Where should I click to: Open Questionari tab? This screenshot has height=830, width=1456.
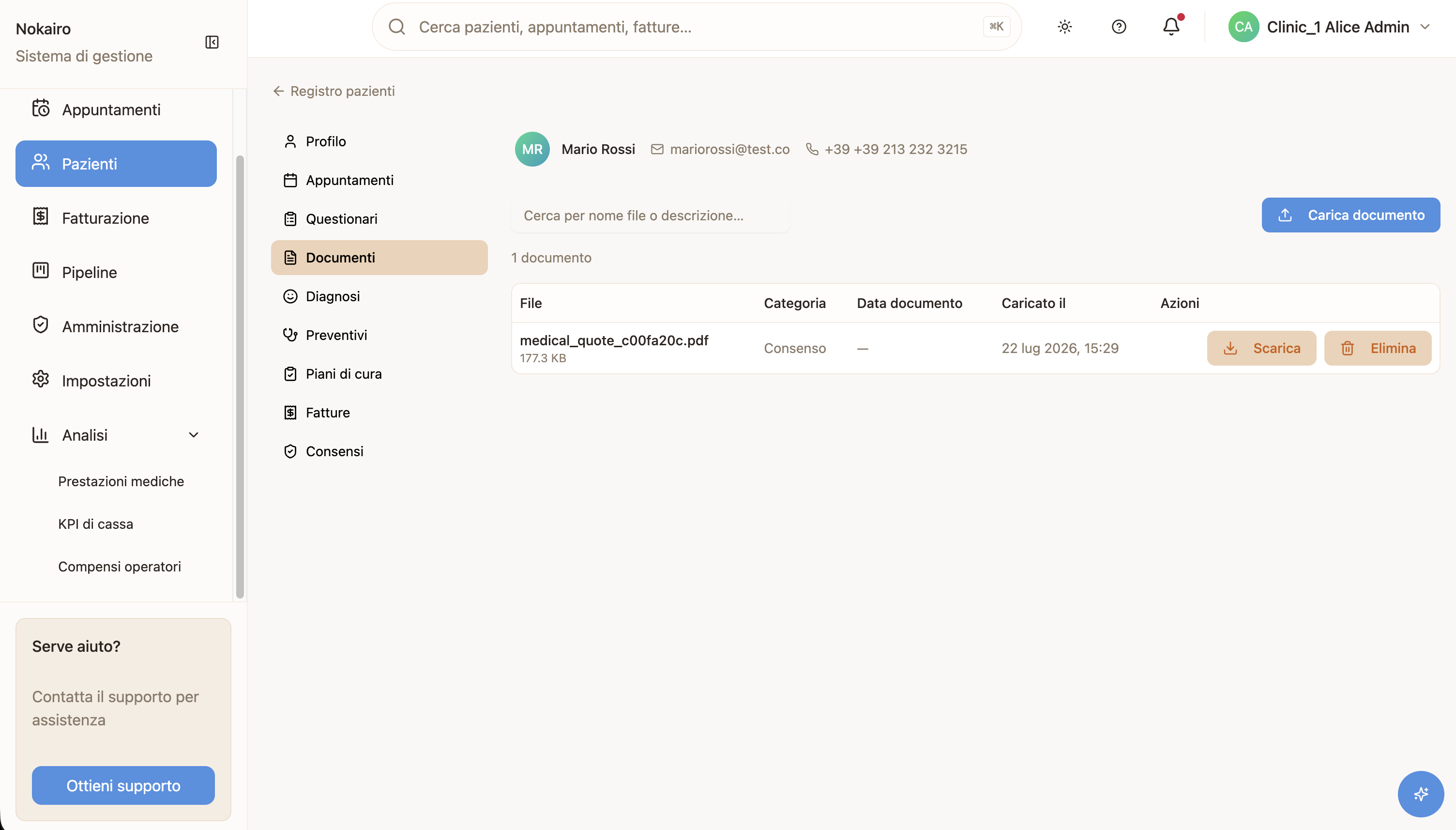(379, 219)
